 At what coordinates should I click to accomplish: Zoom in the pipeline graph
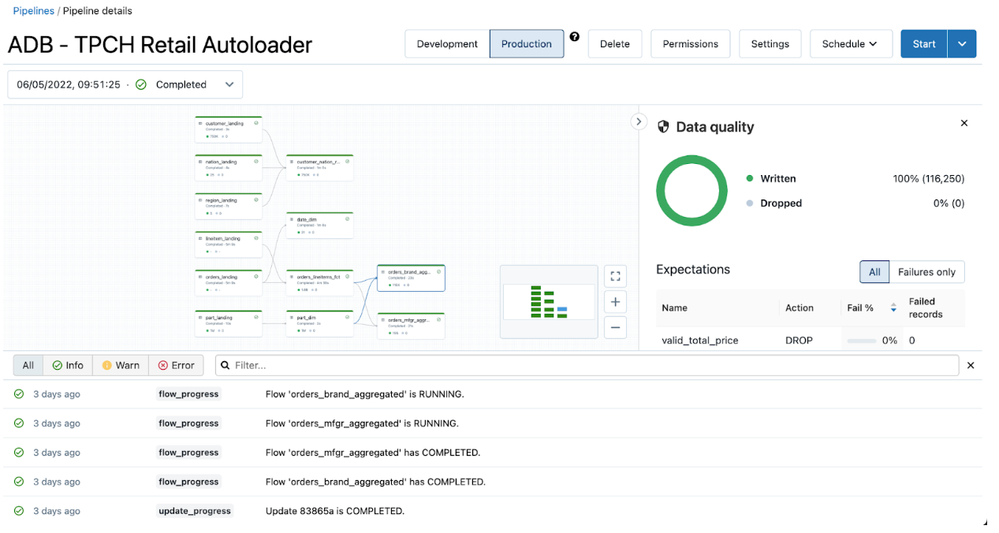(x=615, y=302)
